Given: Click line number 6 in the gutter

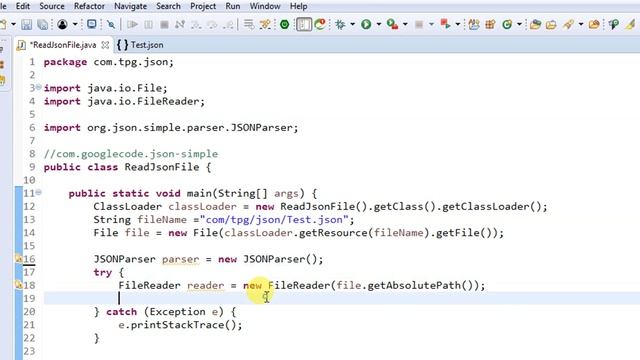Looking at the screenshot, I should coord(32,127).
